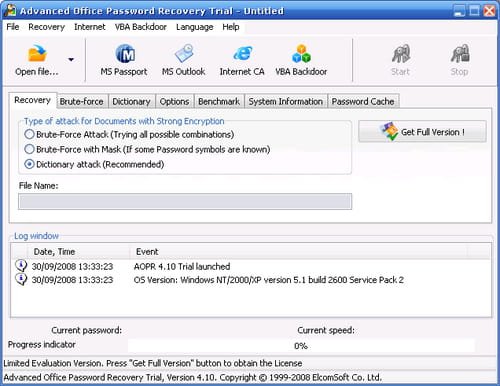Open the Recovery menu

pyautogui.click(x=47, y=27)
